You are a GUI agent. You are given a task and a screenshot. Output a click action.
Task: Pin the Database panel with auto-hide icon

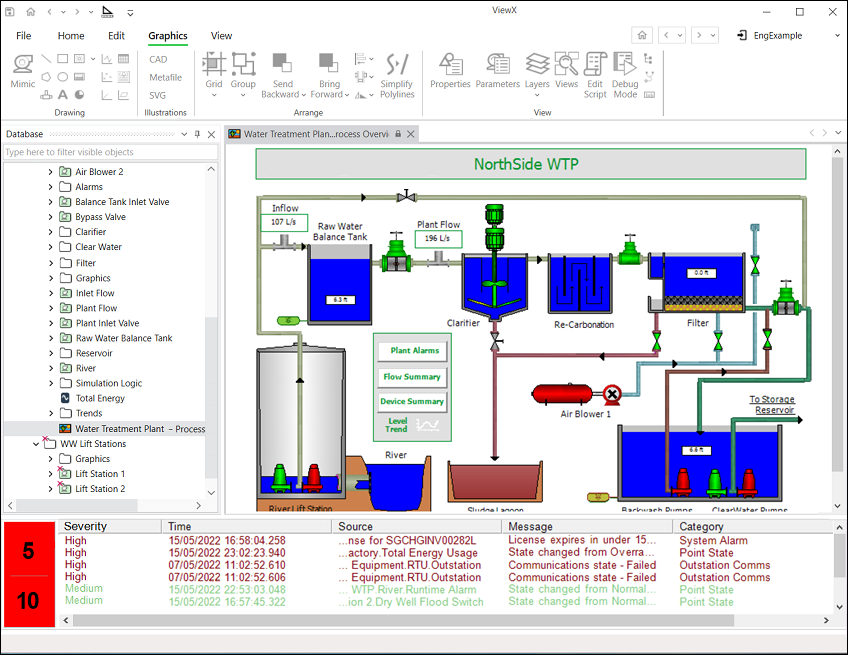[x=197, y=134]
